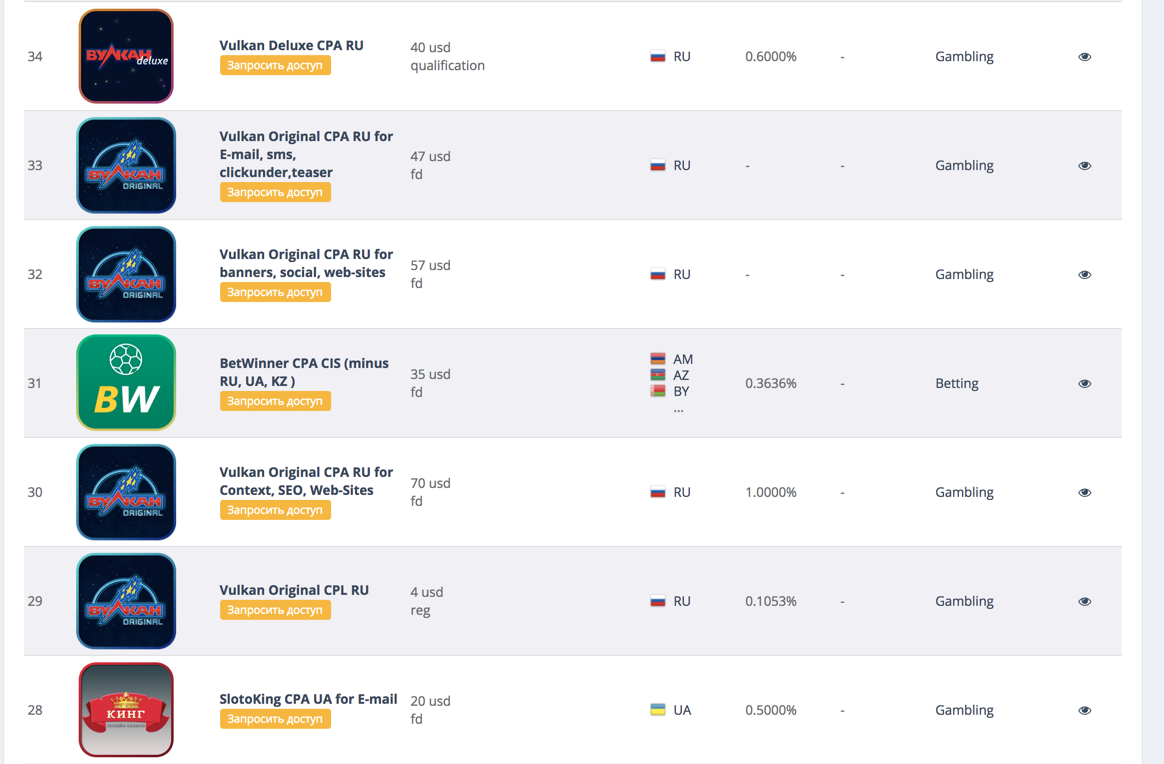Request access to Vulkan Original CPL RU
The width and height of the screenshot is (1164, 764).
pos(275,610)
